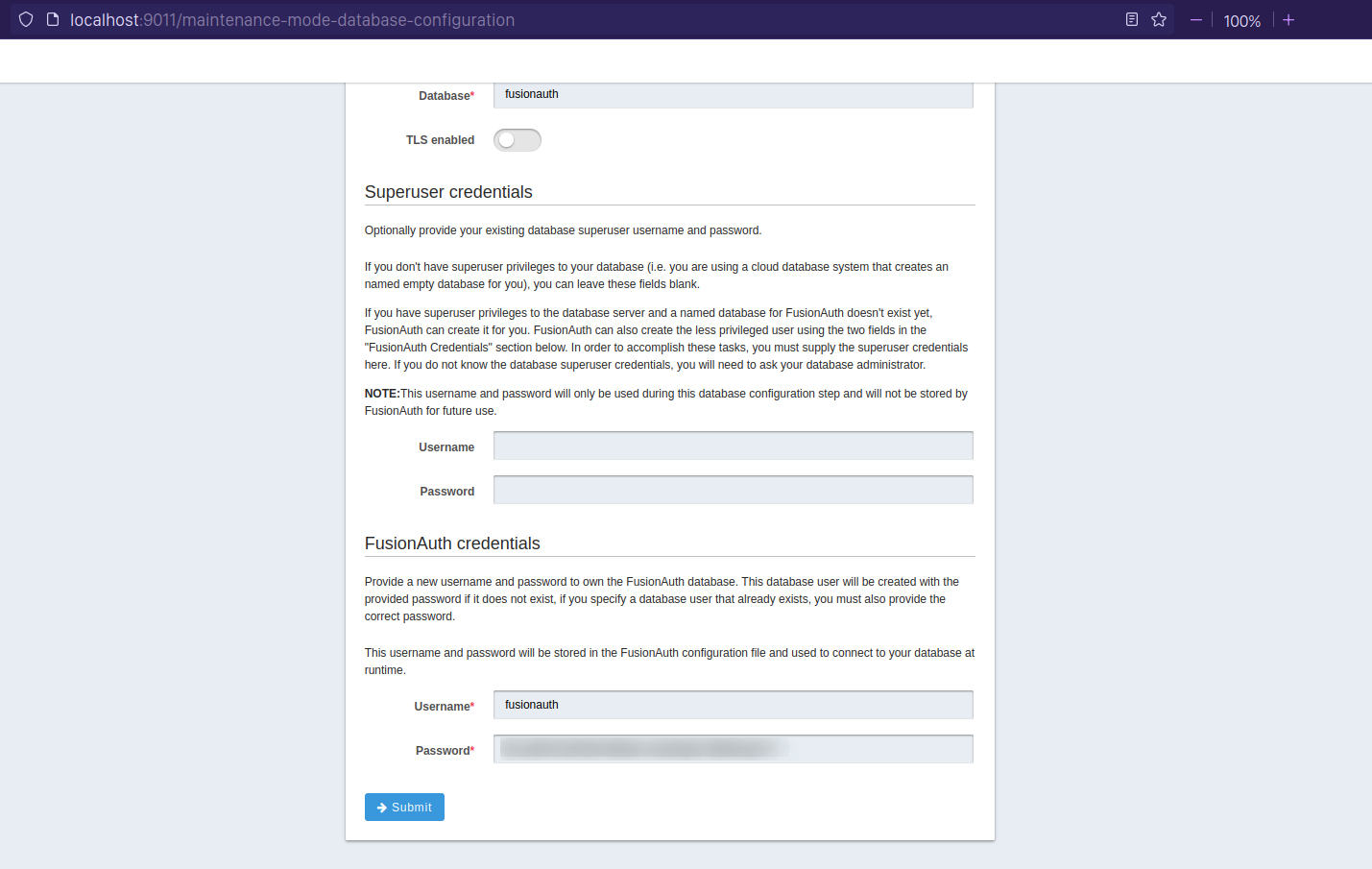Click the Database* label
Viewport: 1372px width, 869px height.
(446, 96)
